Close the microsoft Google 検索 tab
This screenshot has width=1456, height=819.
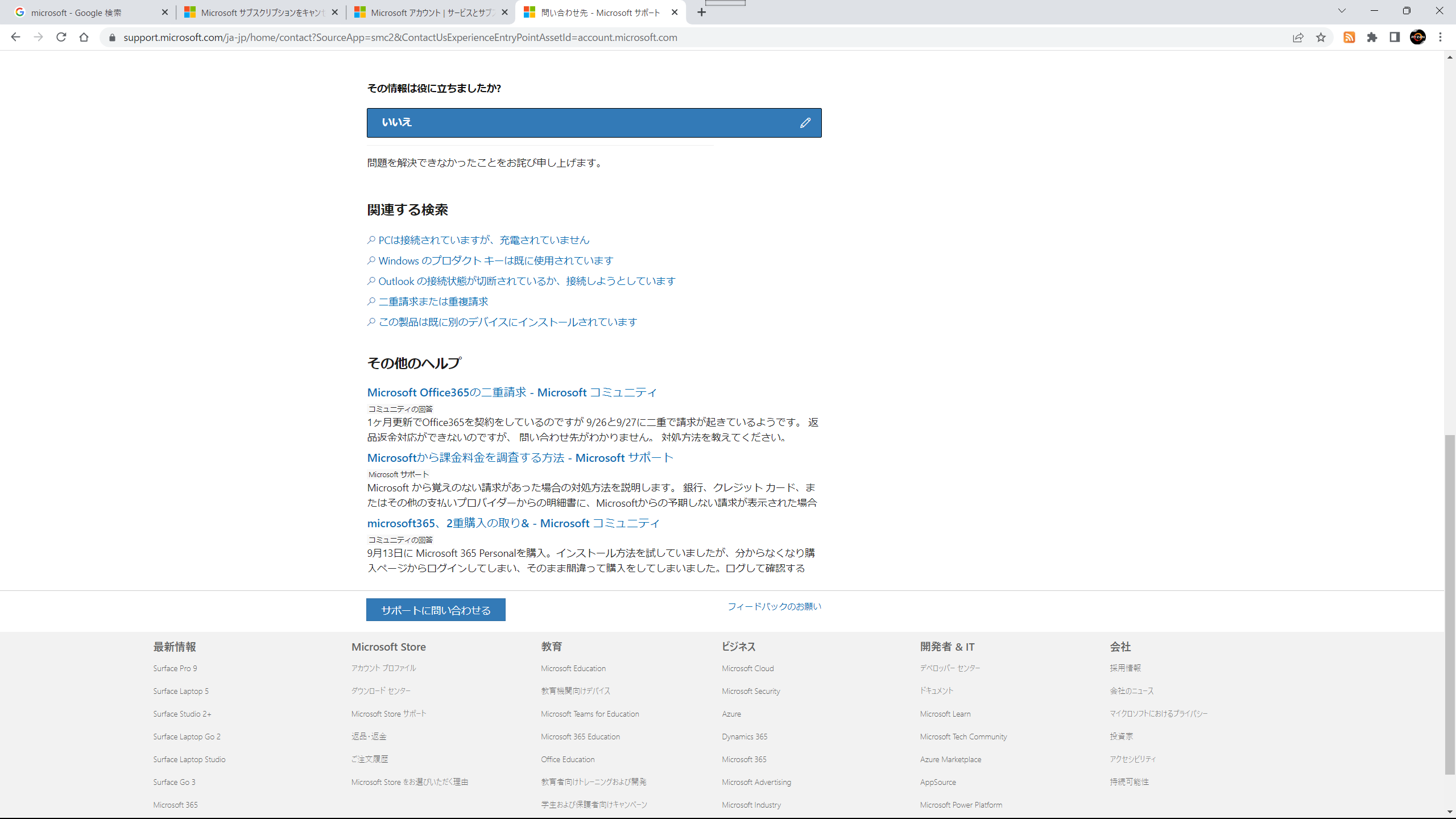coord(165,13)
